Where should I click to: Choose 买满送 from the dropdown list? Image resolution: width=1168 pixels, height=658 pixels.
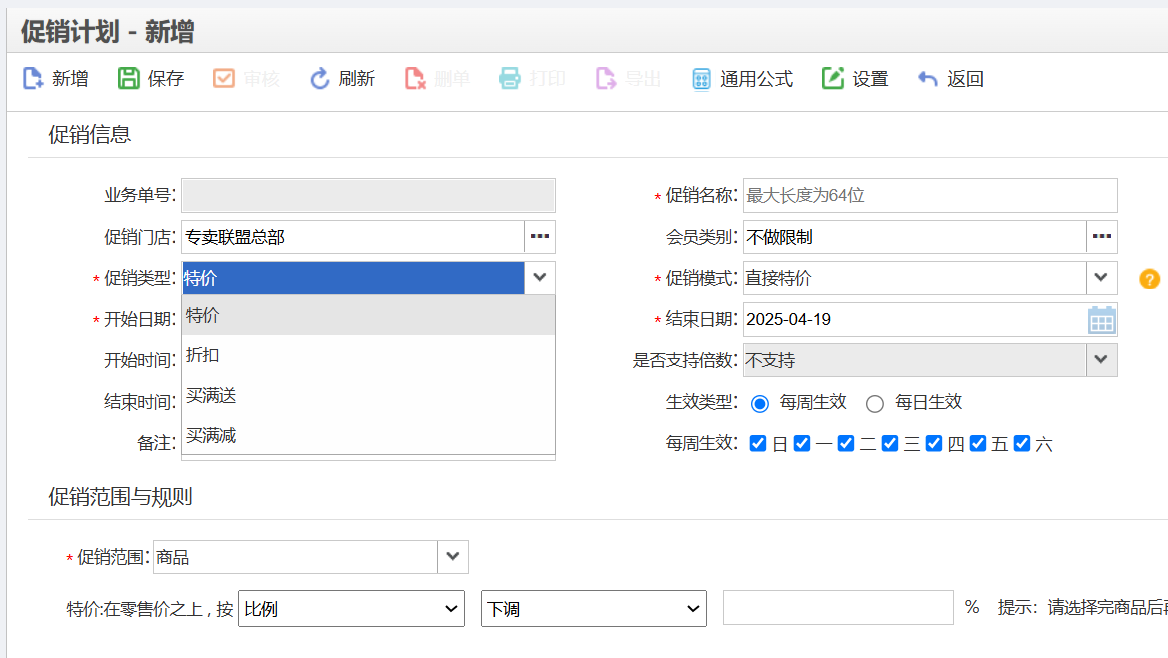coord(211,396)
